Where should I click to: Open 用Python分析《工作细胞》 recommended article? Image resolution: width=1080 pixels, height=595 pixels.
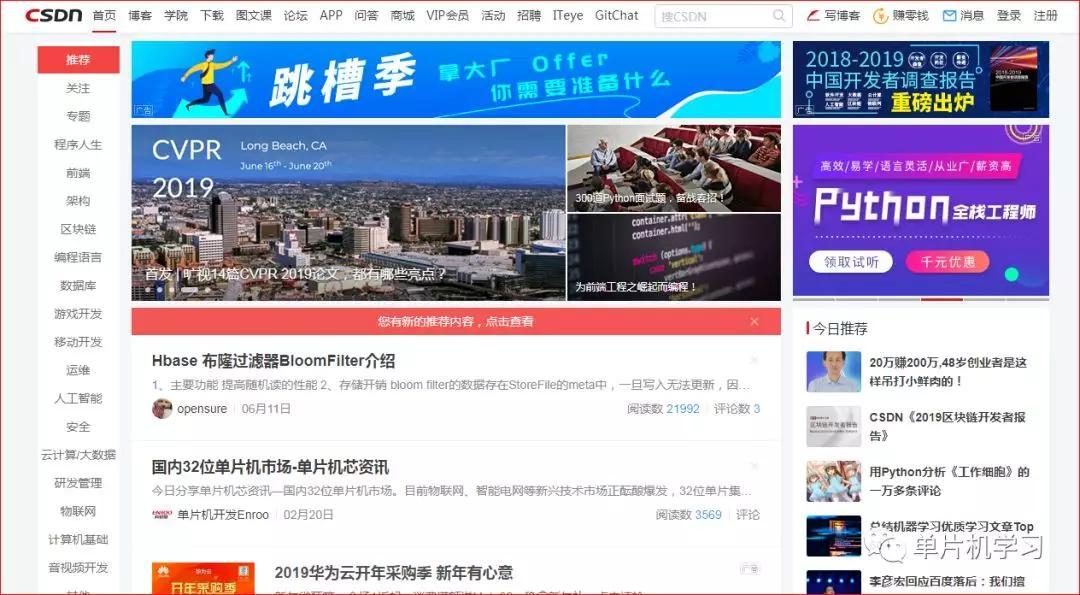pyautogui.click(x=949, y=481)
